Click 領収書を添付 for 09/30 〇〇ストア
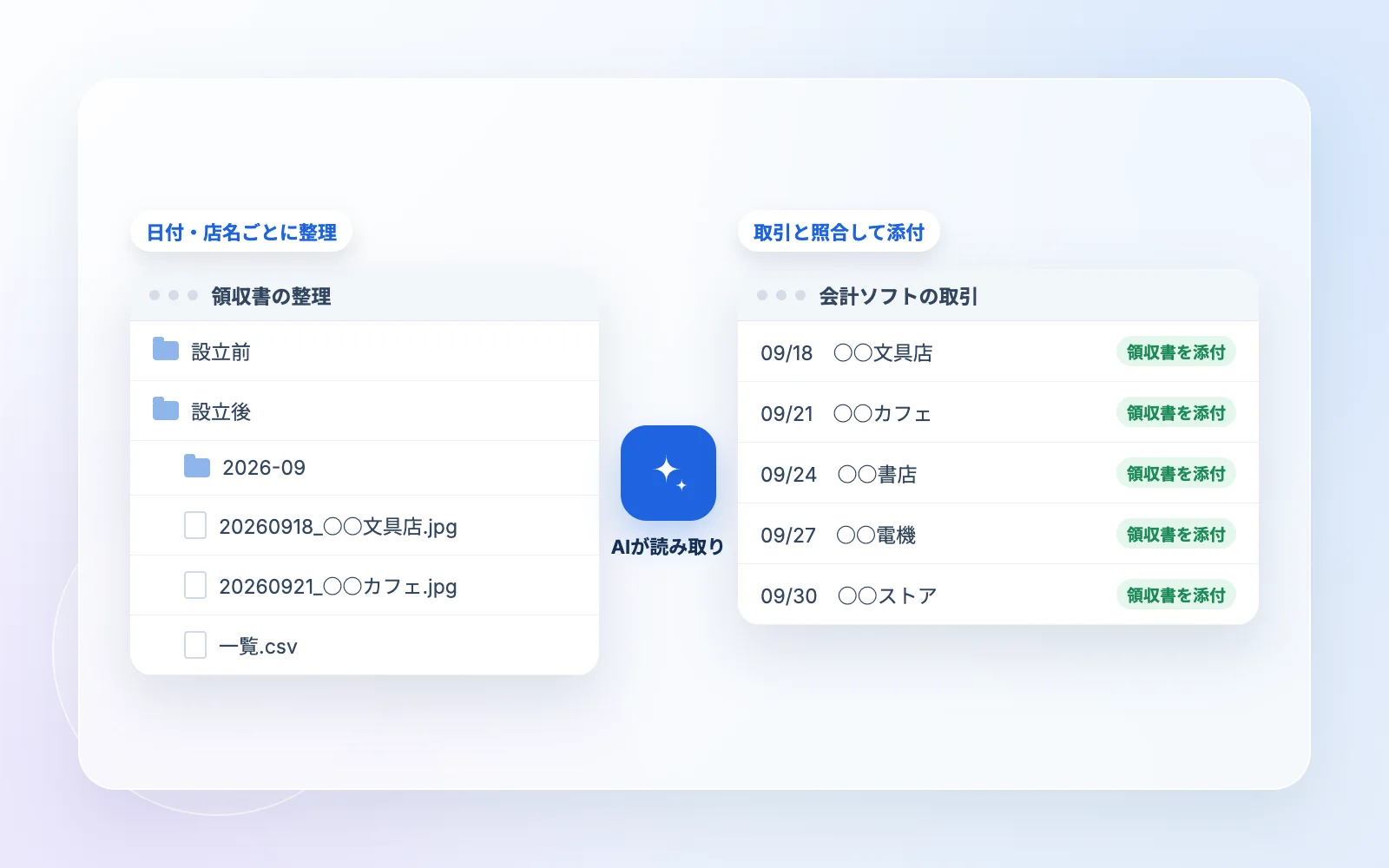1389x868 pixels. pos(1175,595)
